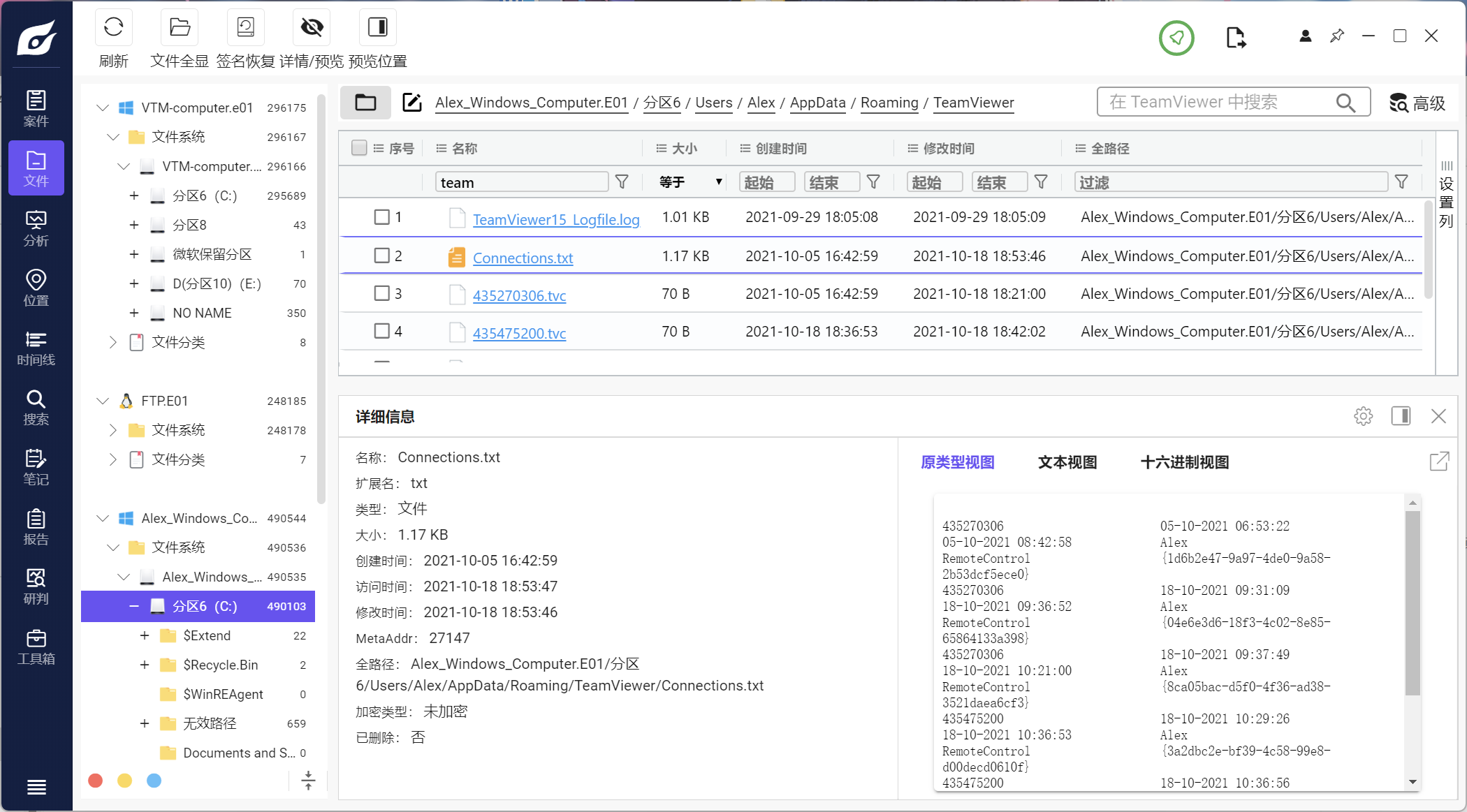Pop out the preview in new window
Image resolution: width=1467 pixels, height=812 pixels.
click(x=1439, y=462)
